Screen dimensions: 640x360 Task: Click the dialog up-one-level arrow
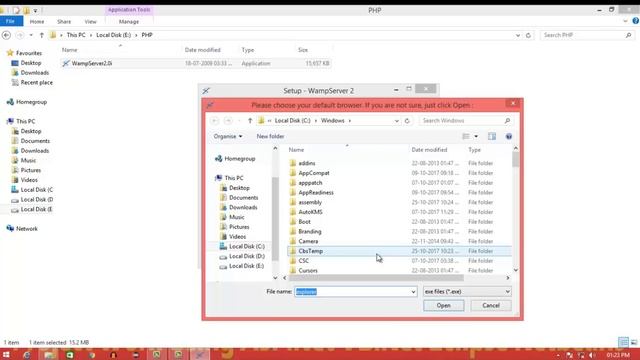[x=250, y=121]
